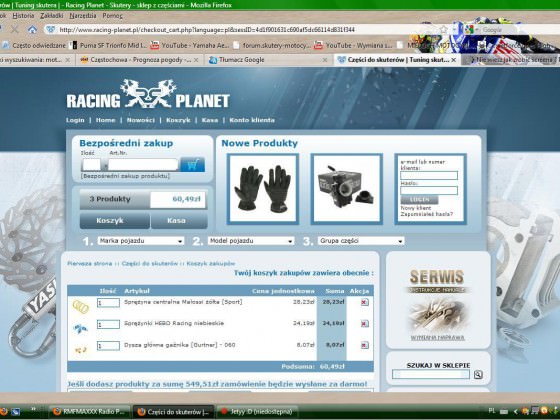This screenshot has width=560, height=420.
Task: Close the Tłumacz Google tab
Action: pyautogui.click(x=325, y=60)
